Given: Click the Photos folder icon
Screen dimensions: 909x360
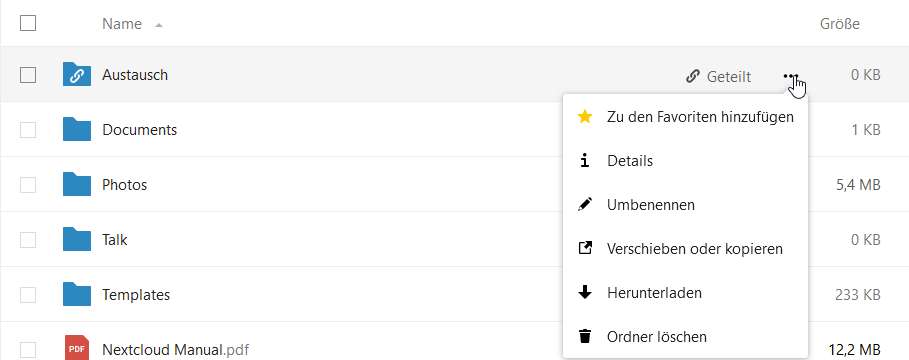Looking at the screenshot, I should click(x=77, y=184).
